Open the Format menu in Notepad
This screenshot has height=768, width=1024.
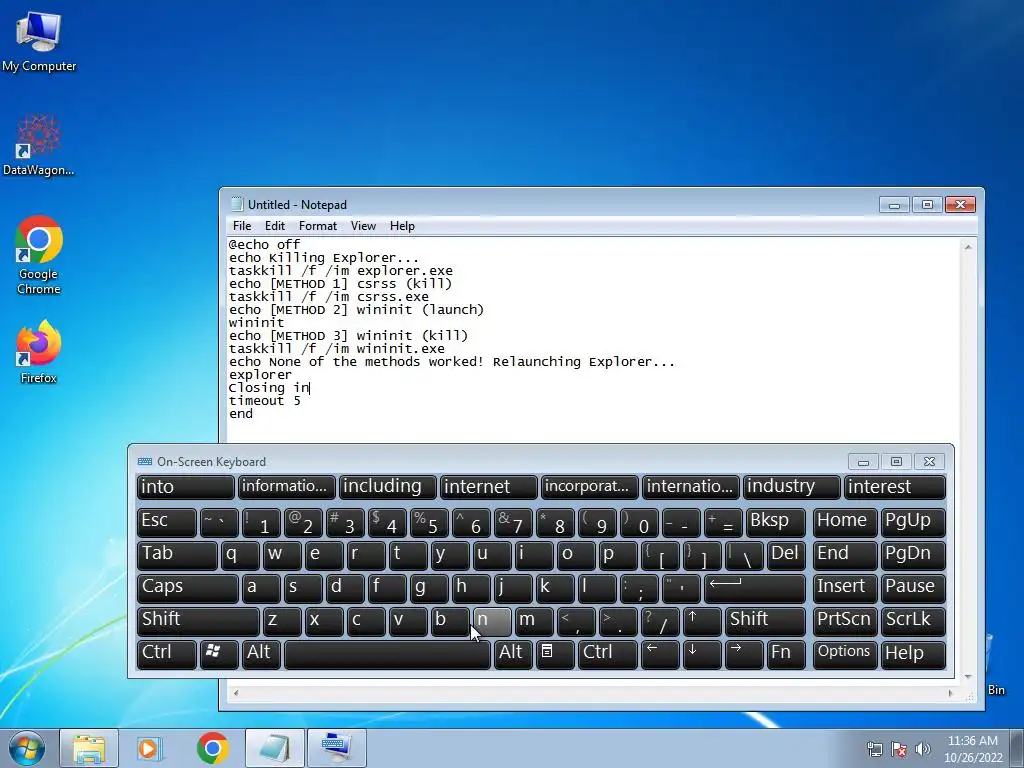[317, 226]
